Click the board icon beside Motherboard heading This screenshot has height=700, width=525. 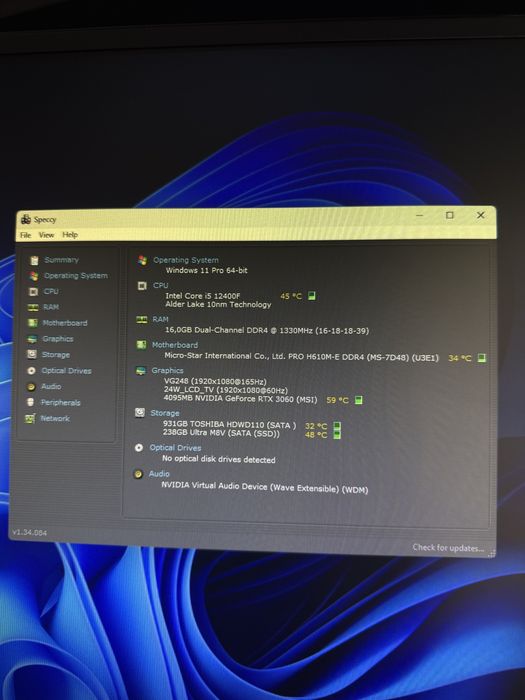click(x=141, y=345)
